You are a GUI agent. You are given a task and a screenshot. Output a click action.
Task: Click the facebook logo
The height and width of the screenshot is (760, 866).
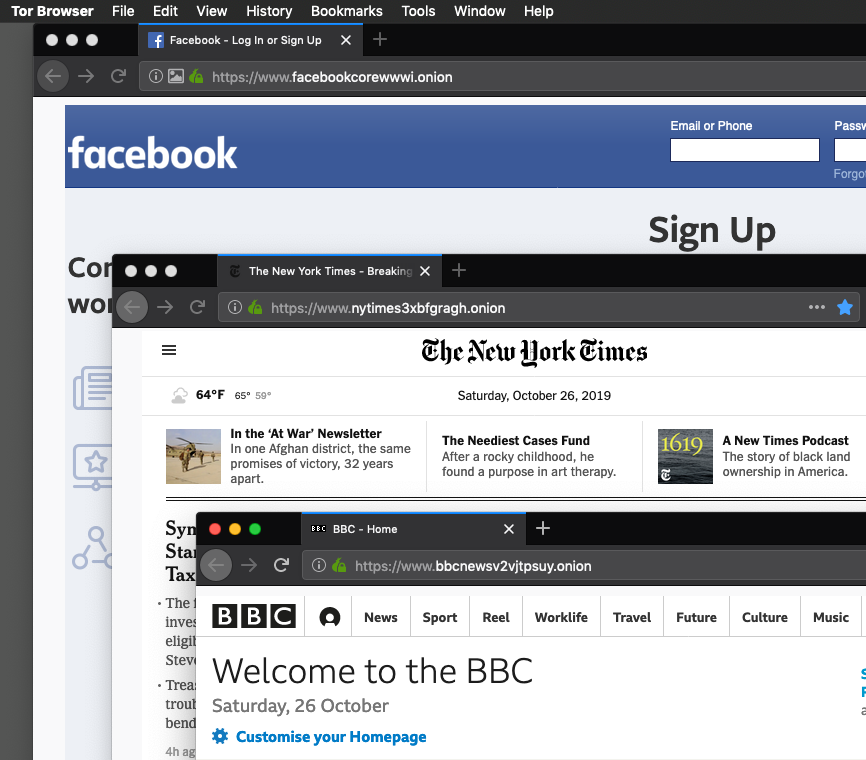click(x=152, y=153)
